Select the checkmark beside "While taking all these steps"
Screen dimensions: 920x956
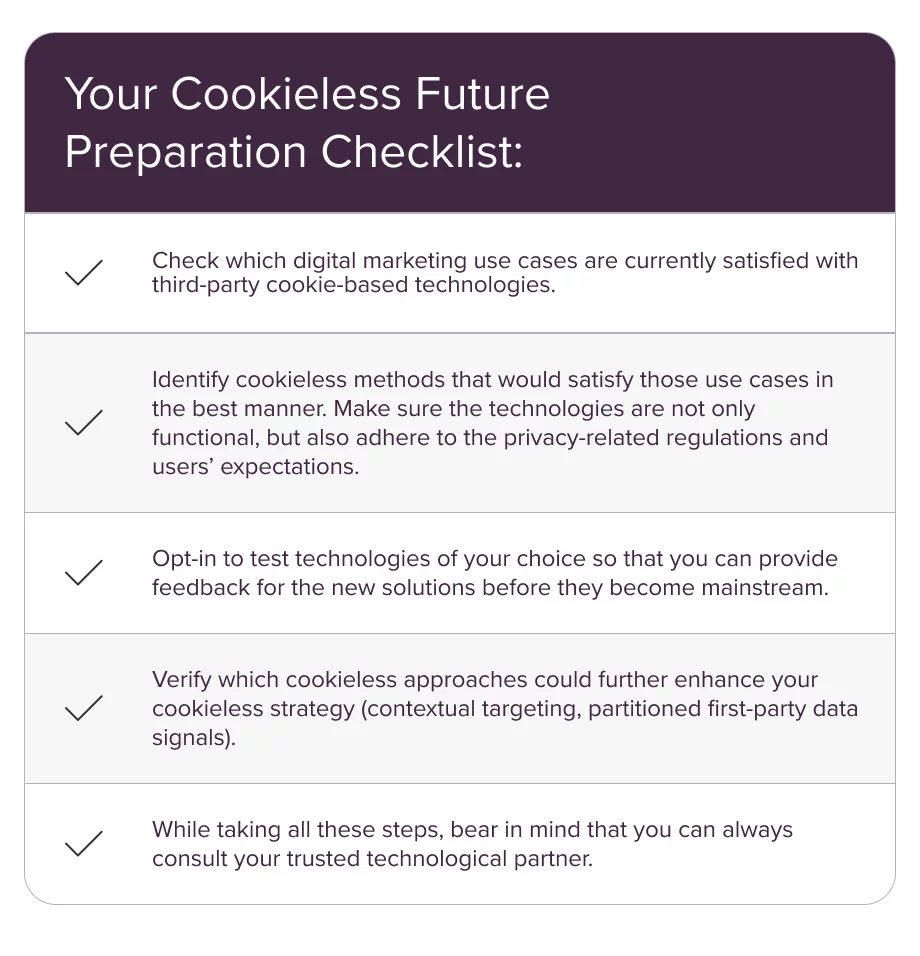(x=83, y=844)
